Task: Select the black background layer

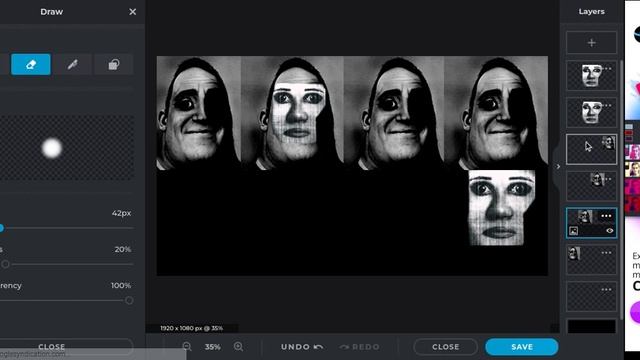Action: point(591,327)
